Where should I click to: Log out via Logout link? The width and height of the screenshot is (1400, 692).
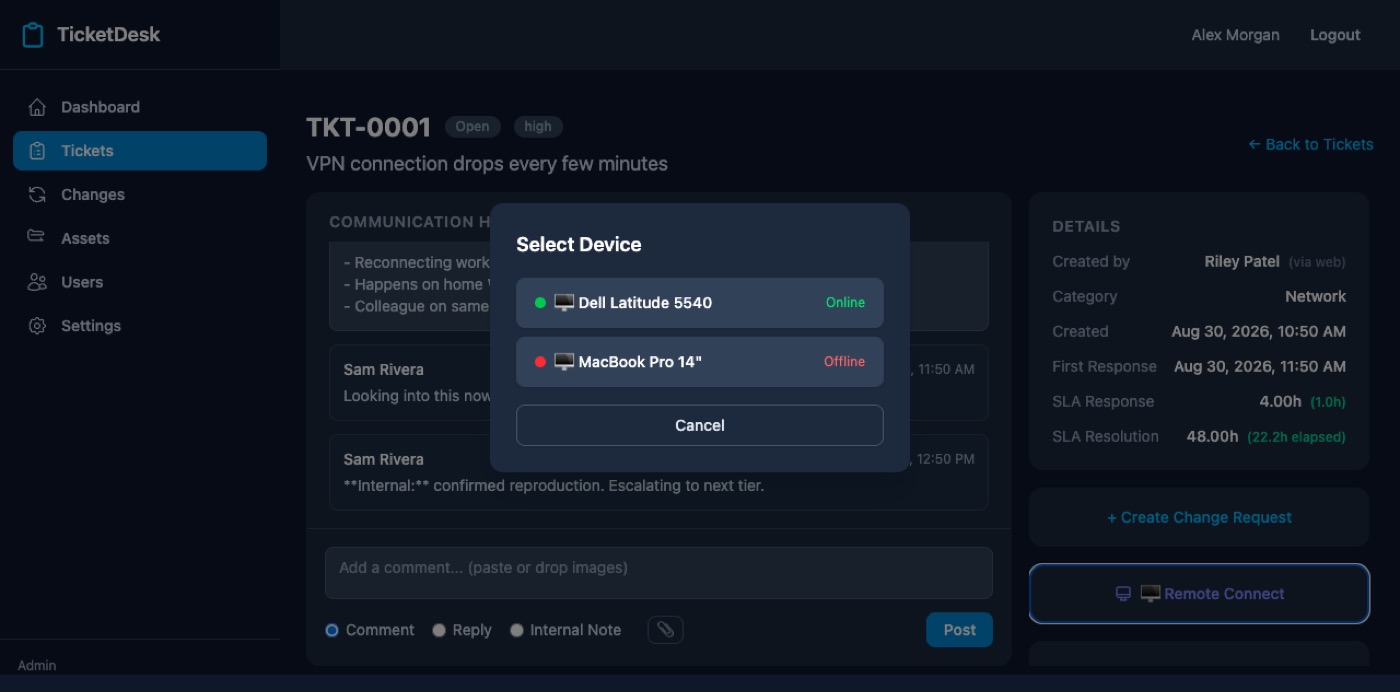[1335, 35]
